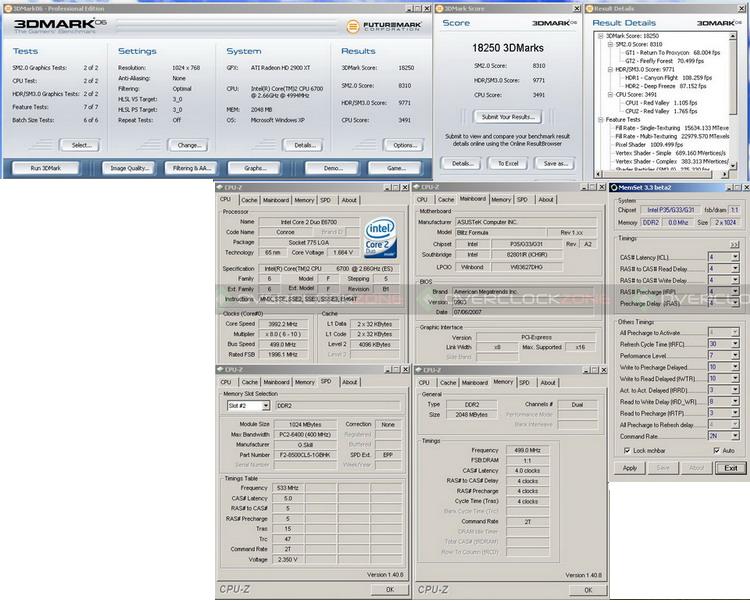Click Select... under Tests
Screen dimensions: 750x603
coord(79,145)
